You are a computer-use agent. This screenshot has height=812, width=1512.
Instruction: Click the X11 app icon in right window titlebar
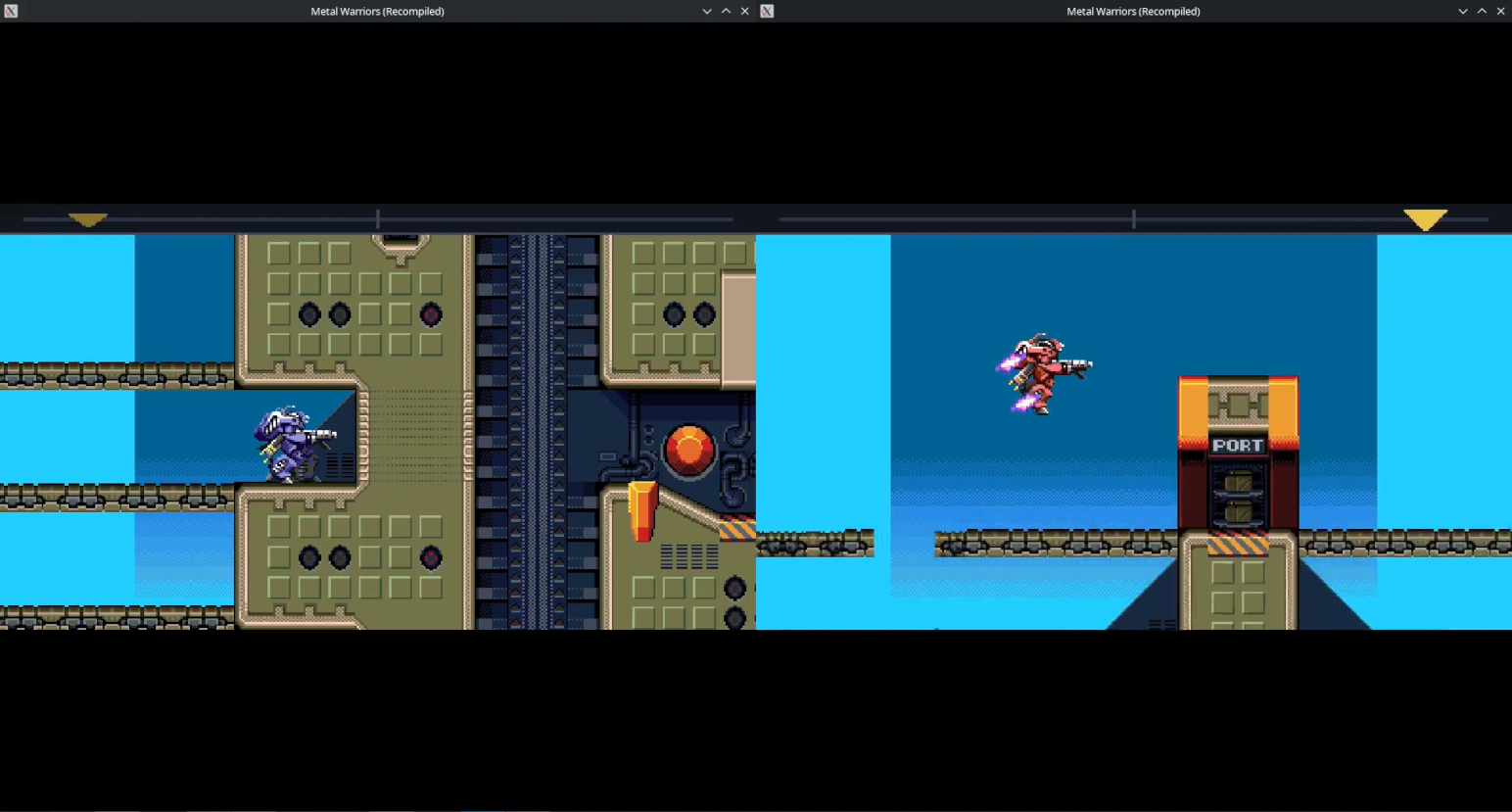point(767,11)
